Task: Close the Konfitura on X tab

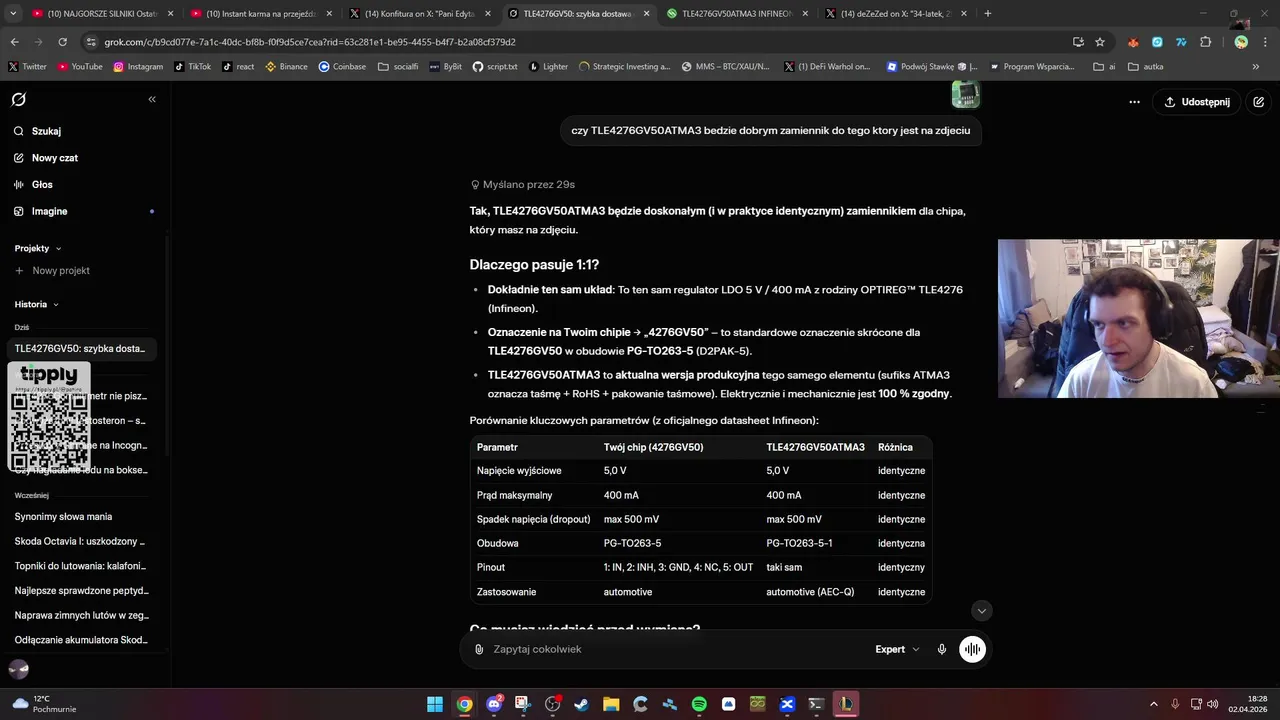Action: coord(487,14)
